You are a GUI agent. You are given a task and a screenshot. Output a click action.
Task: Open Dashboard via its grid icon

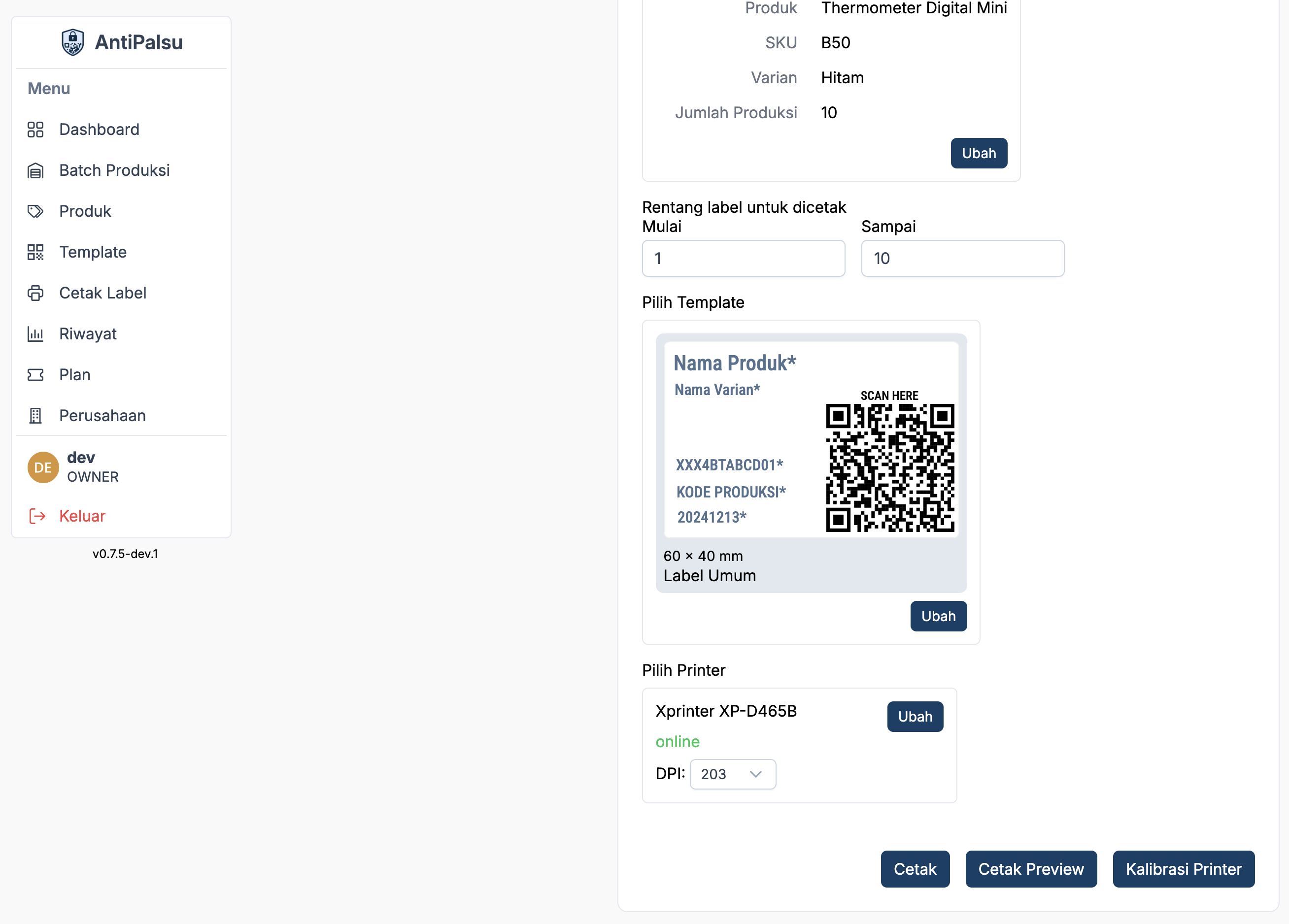coord(35,130)
